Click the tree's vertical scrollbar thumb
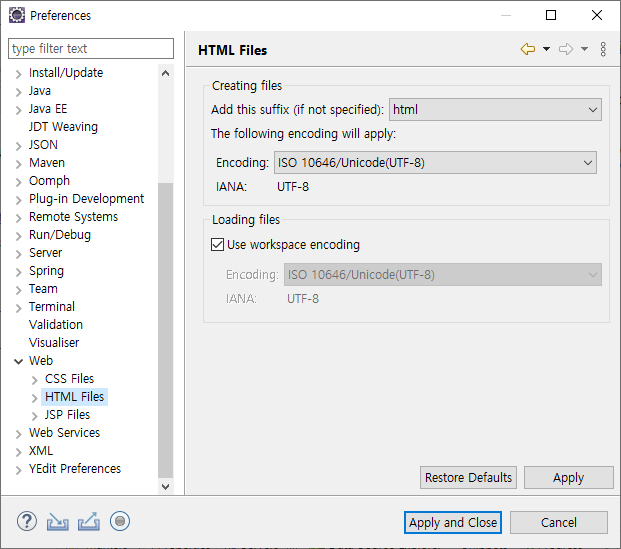The height and width of the screenshot is (549, 621). pyautogui.click(x=166, y=331)
